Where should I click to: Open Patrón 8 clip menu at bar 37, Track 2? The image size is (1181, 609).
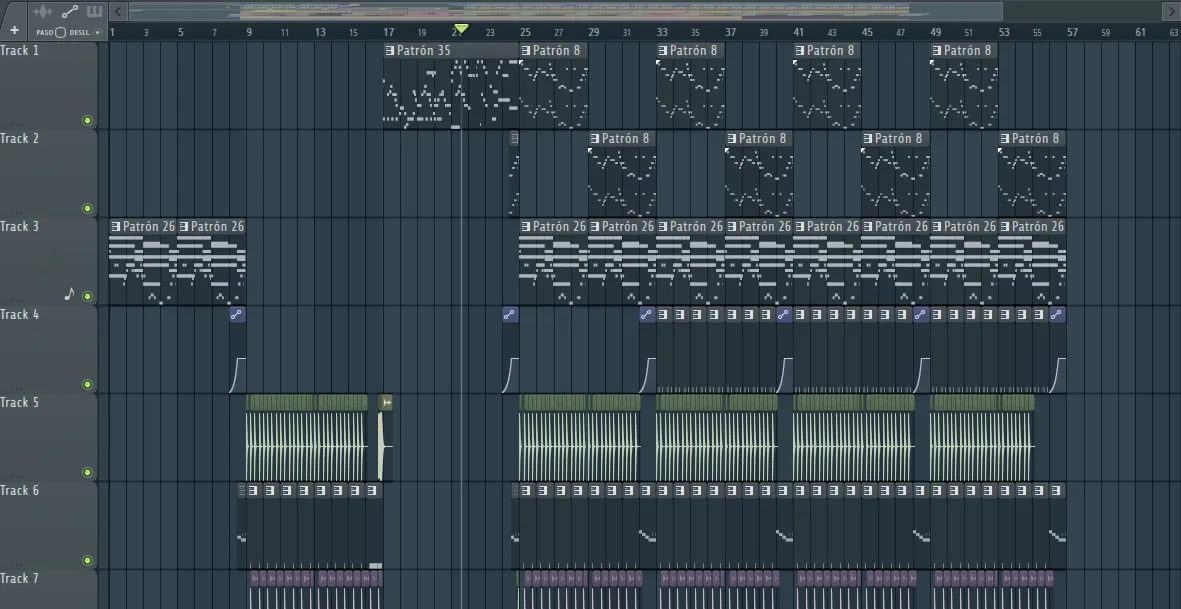click(x=731, y=139)
